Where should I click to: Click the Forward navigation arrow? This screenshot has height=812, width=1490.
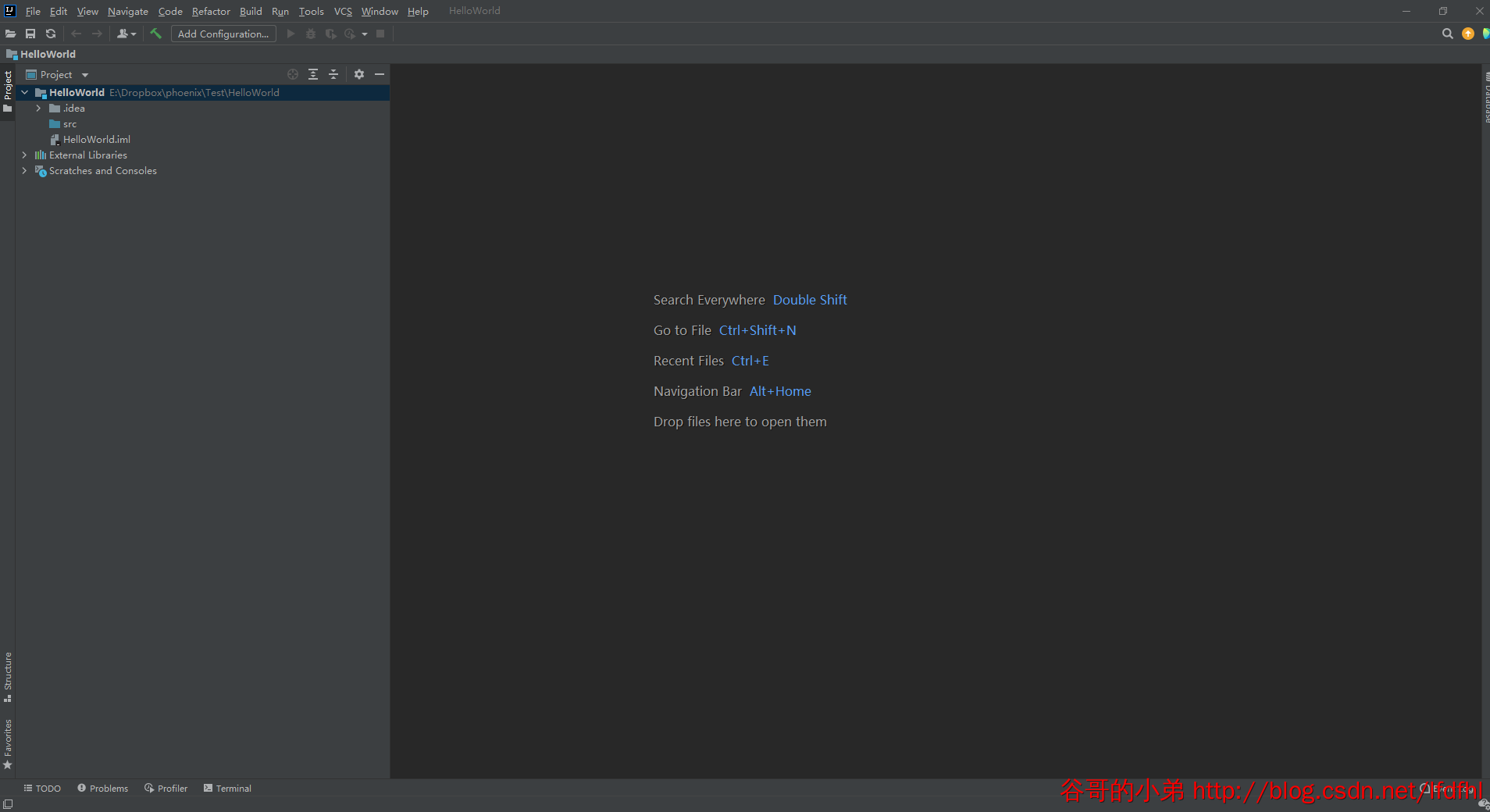pyautogui.click(x=97, y=34)
